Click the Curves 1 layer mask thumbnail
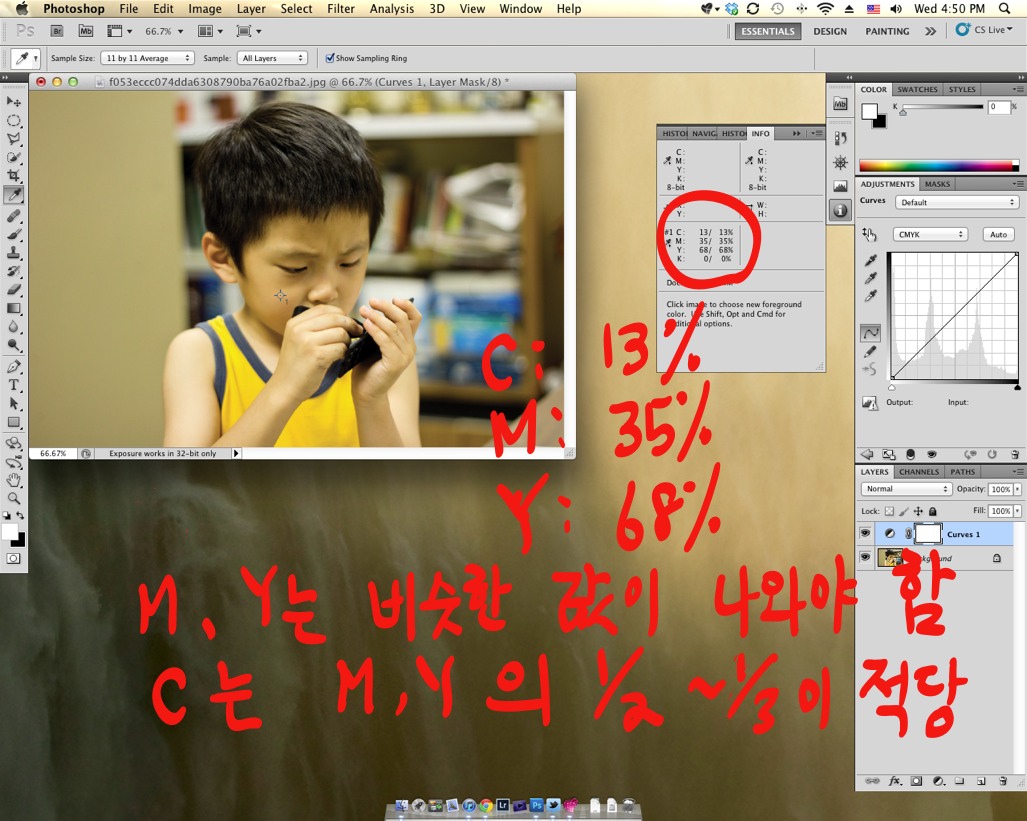 pyautogui.click(x=928, y=534)
